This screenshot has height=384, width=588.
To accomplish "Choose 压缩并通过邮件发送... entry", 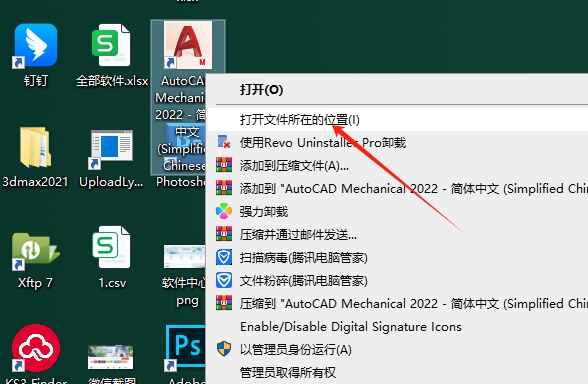I will pos(398,234).
